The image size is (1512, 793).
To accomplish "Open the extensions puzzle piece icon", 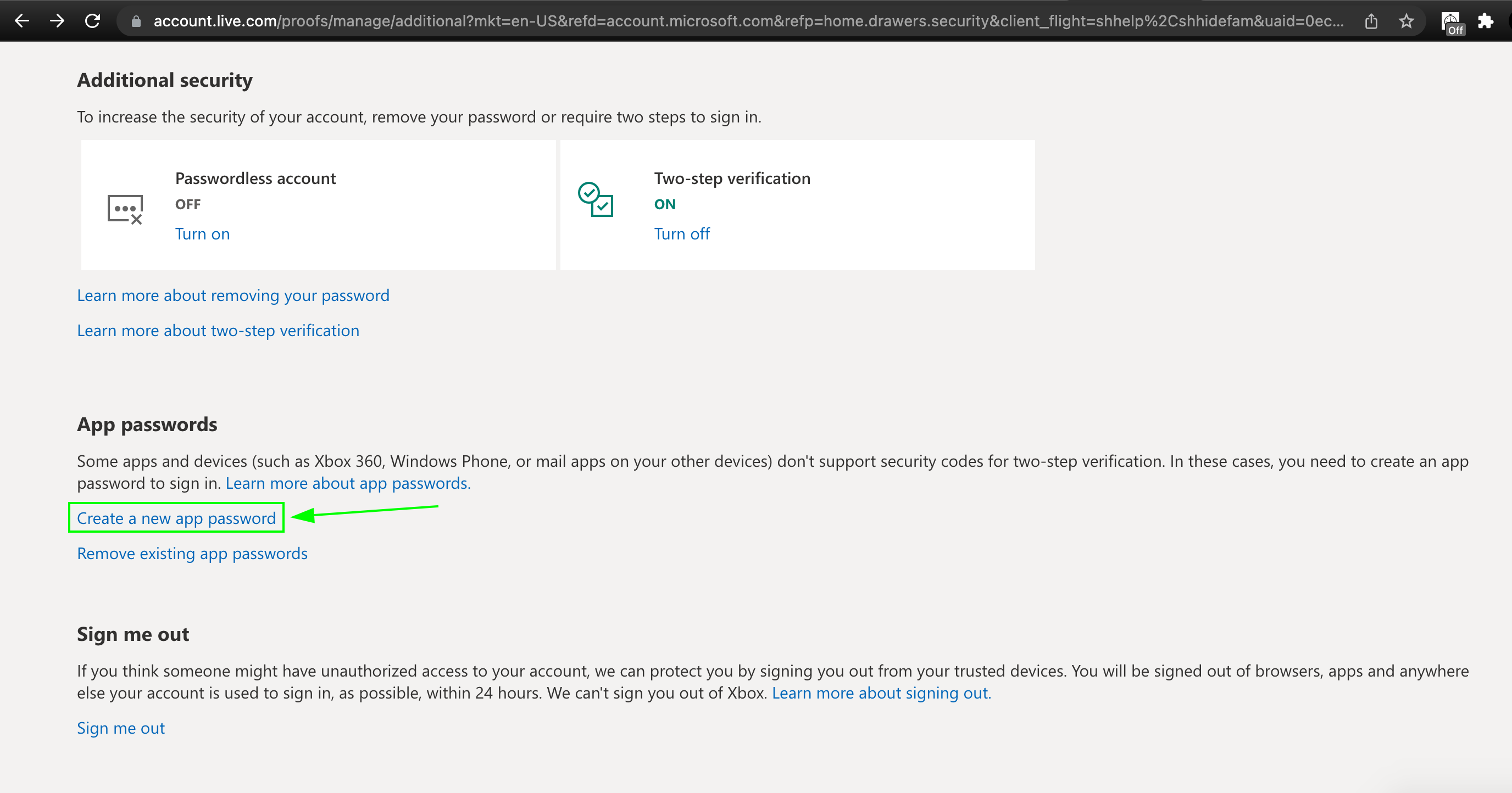I will pyautogui.click(x=1486, y=22).
